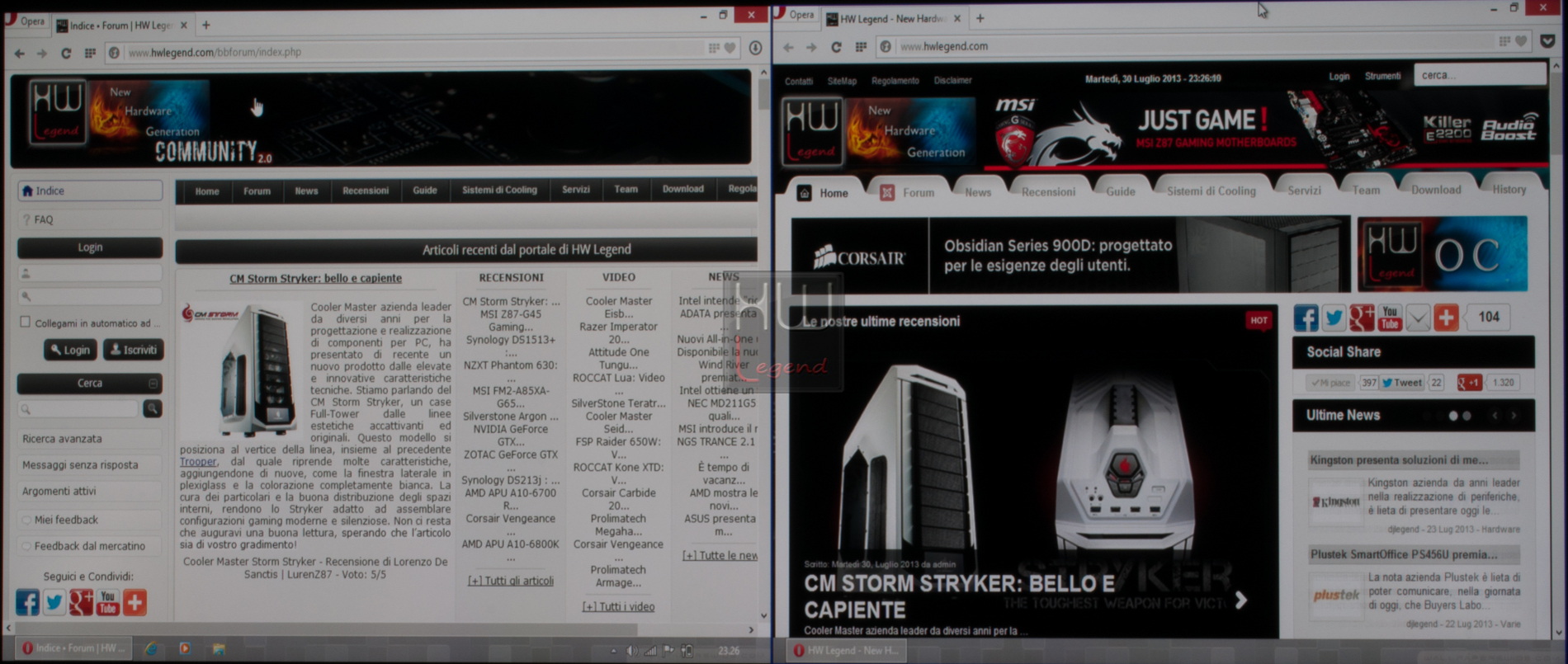Click the Iscriviti button
This screenshot has width=1568, height=664.
click(134, 350)
